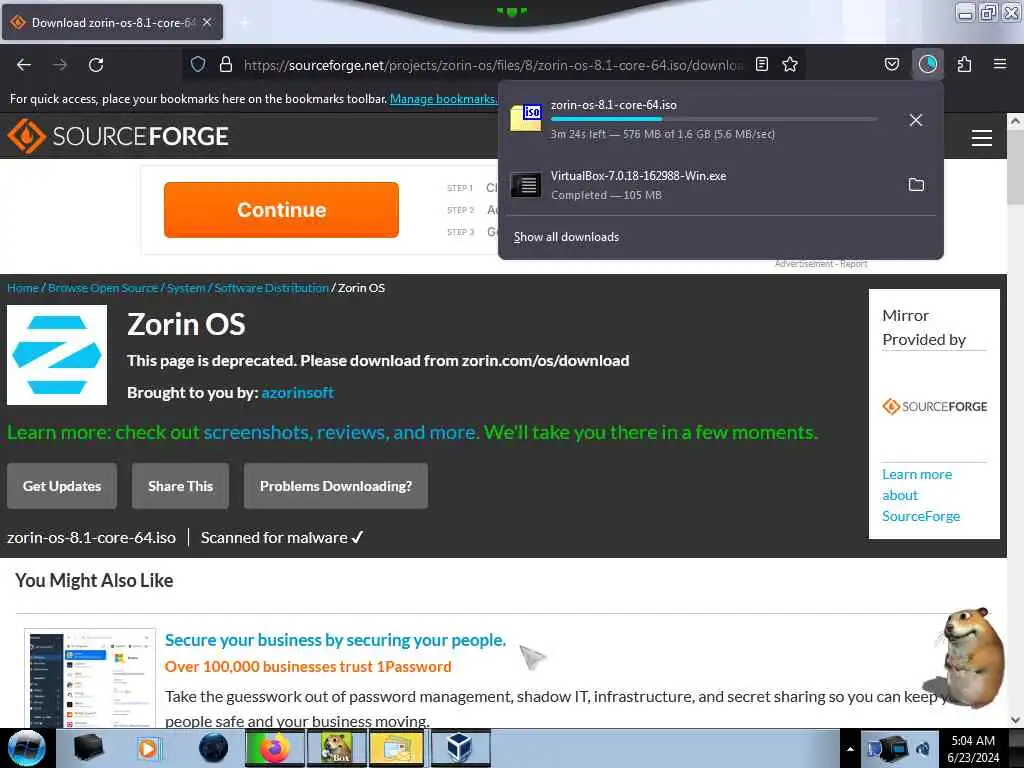Bookmark this page with the star icon
Screen dimensions: 1024x768
[790, 64]
